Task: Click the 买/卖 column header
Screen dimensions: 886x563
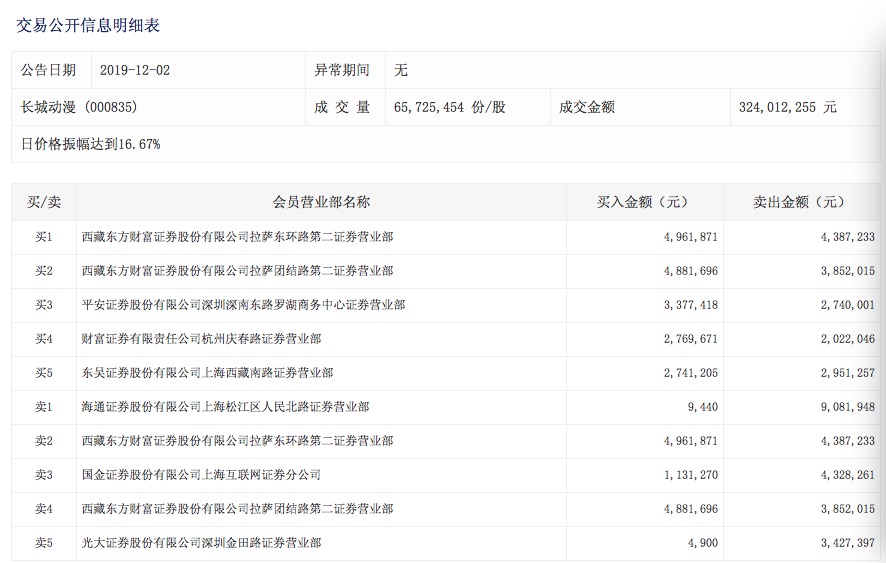Action: point(44,202)
